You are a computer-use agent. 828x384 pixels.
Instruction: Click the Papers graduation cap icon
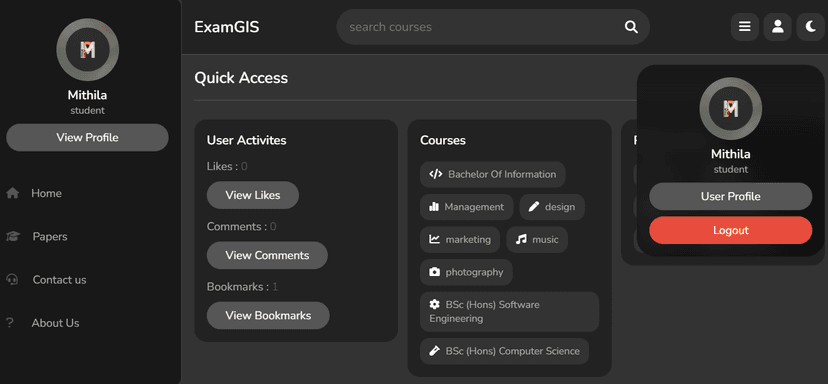pyautogui.click(x=13, y=237)
